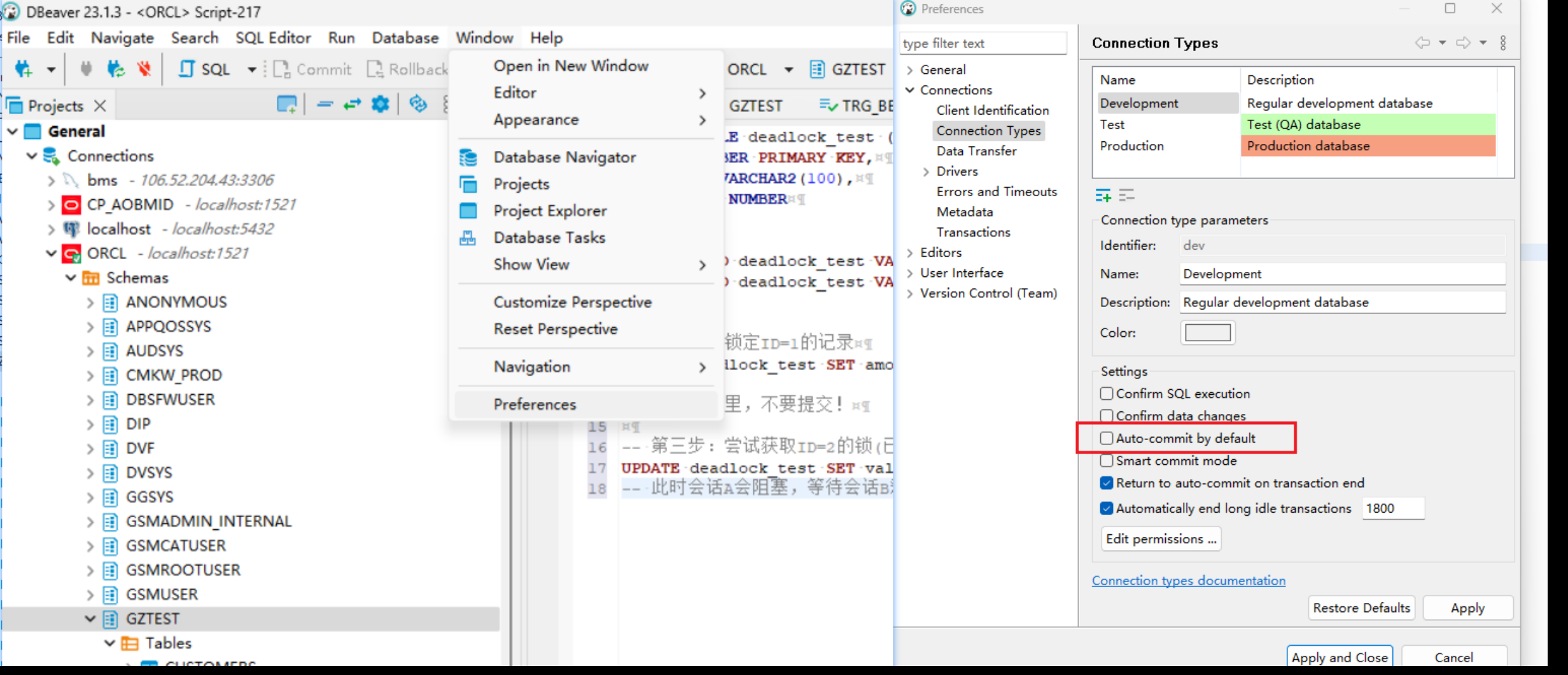Screen dimensions: 1568x675
Task: Open the SQL button dropdown arrow
Action: (251, 69)
